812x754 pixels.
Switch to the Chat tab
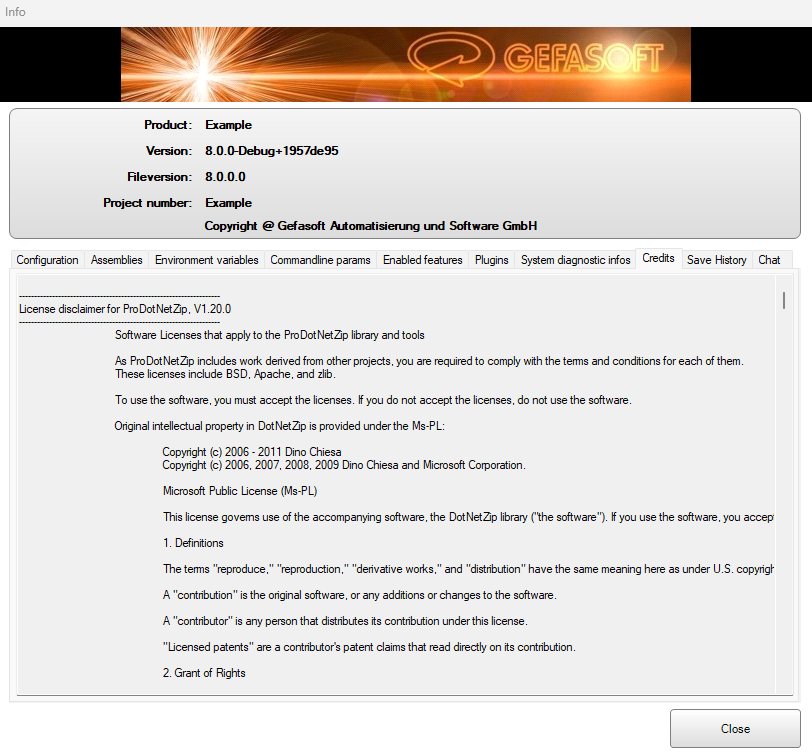tap(769, 260)
